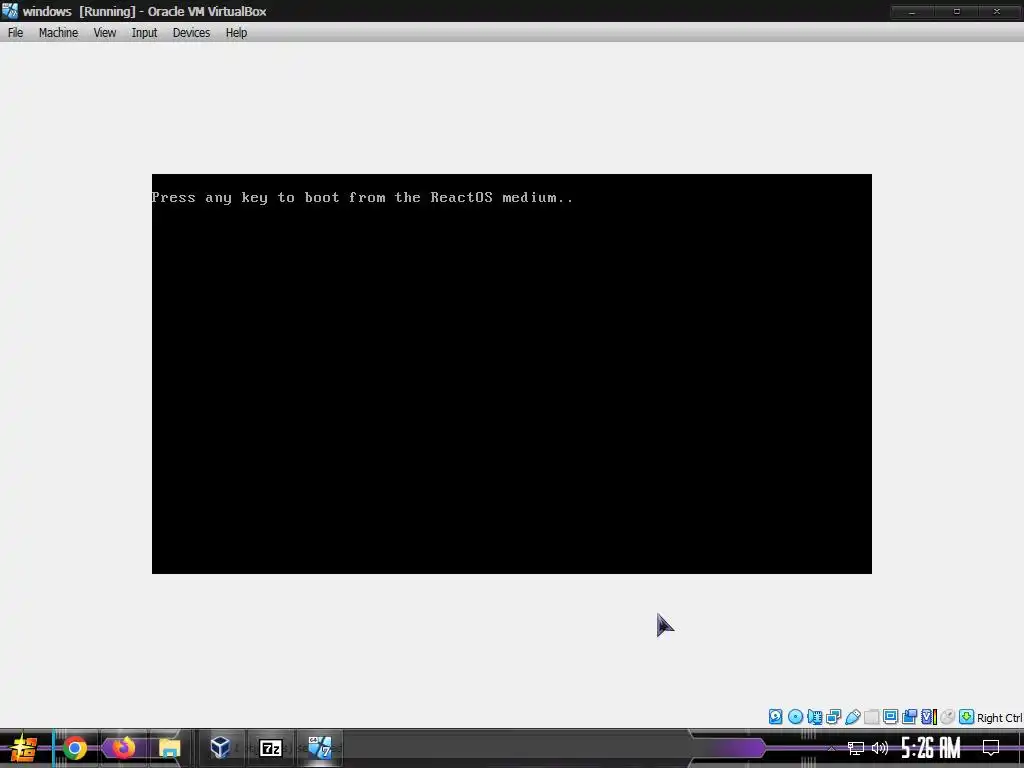Click the network adapter status icon
The height and width of the screenshot is (768, 1024).
[833, 717]
